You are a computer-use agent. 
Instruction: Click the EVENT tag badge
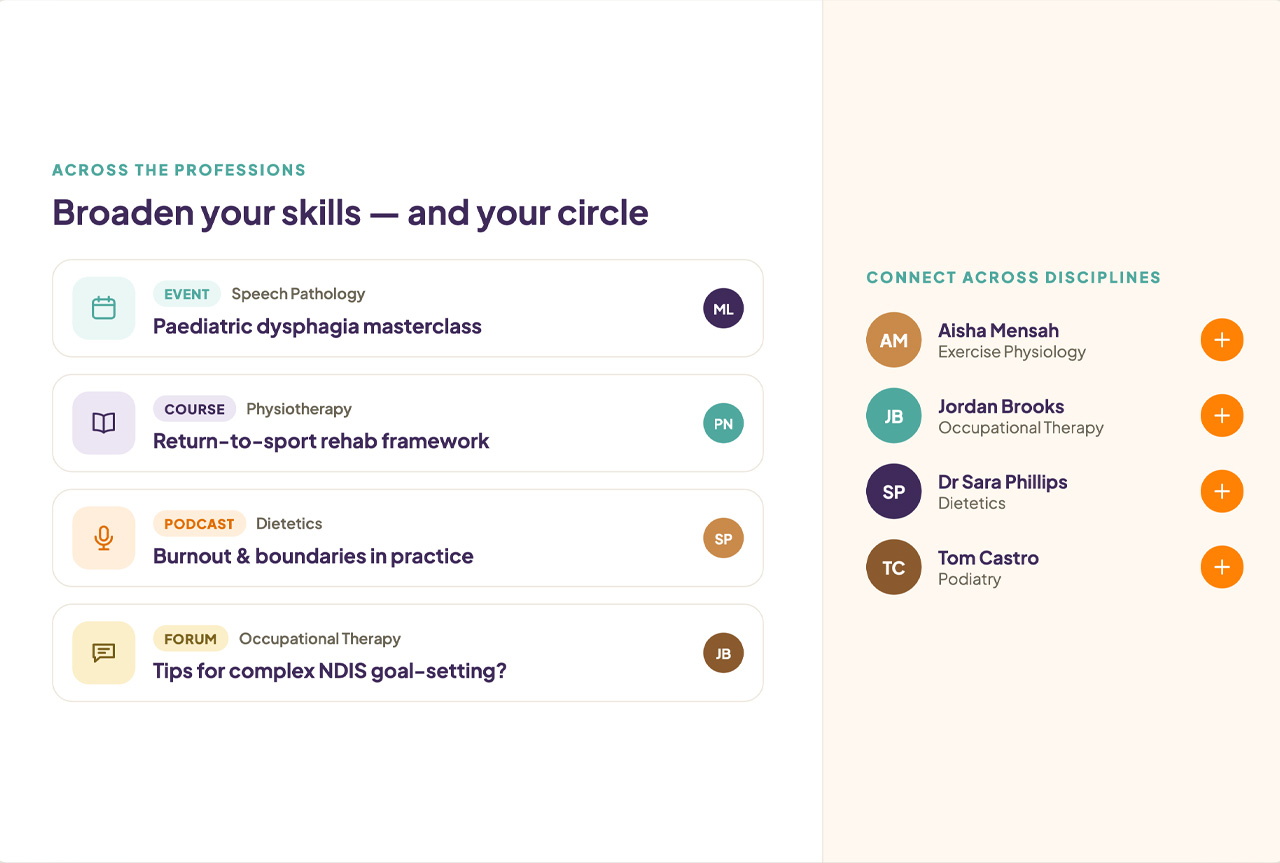187,294
